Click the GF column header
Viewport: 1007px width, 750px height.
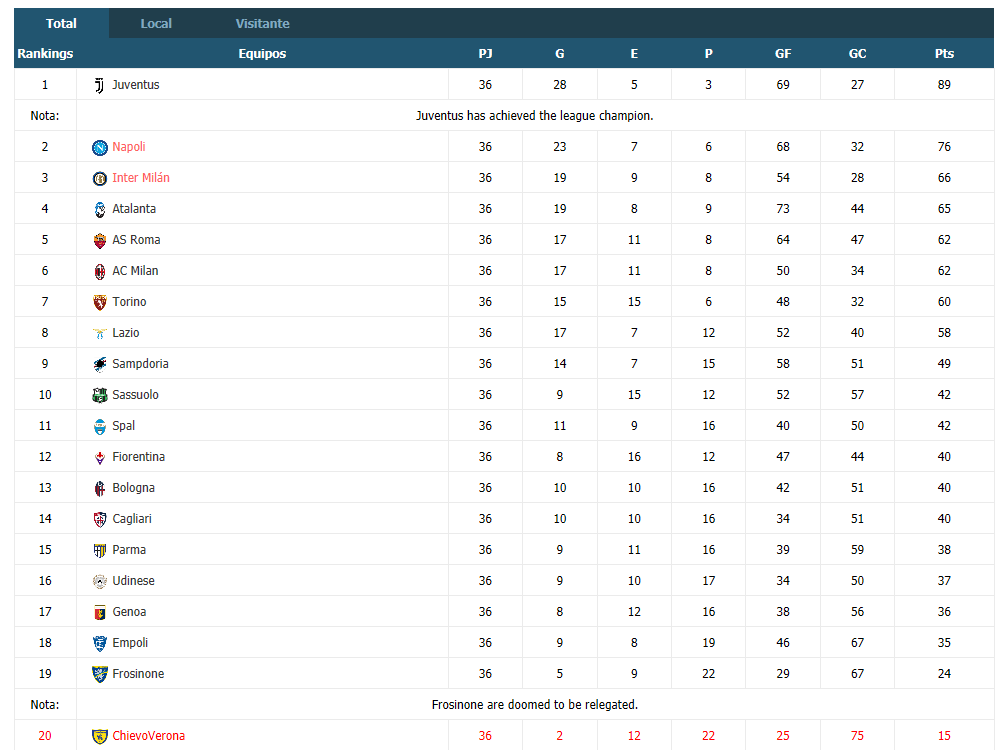[783, 54]
